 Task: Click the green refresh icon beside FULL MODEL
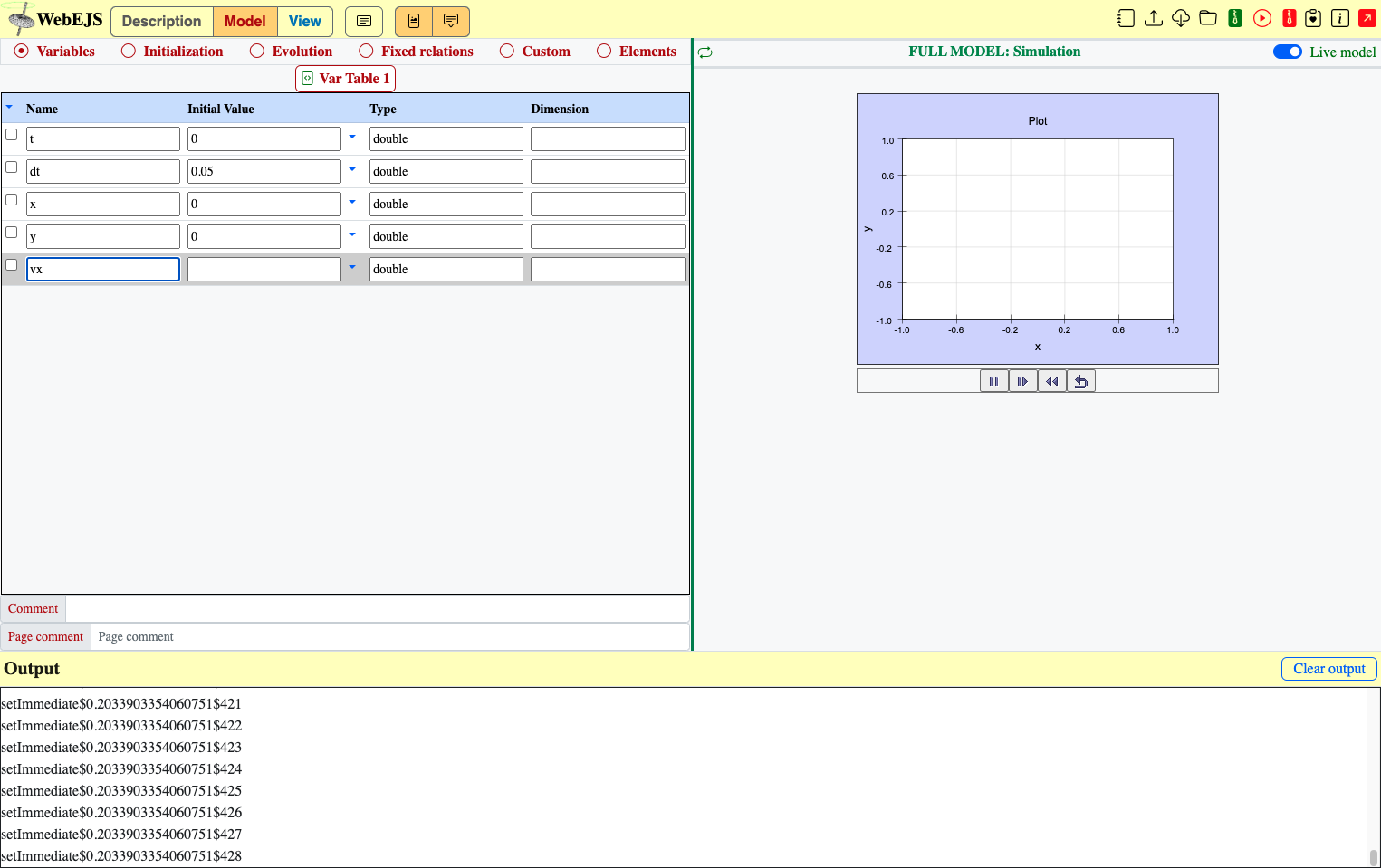click(x=705, y=52)
